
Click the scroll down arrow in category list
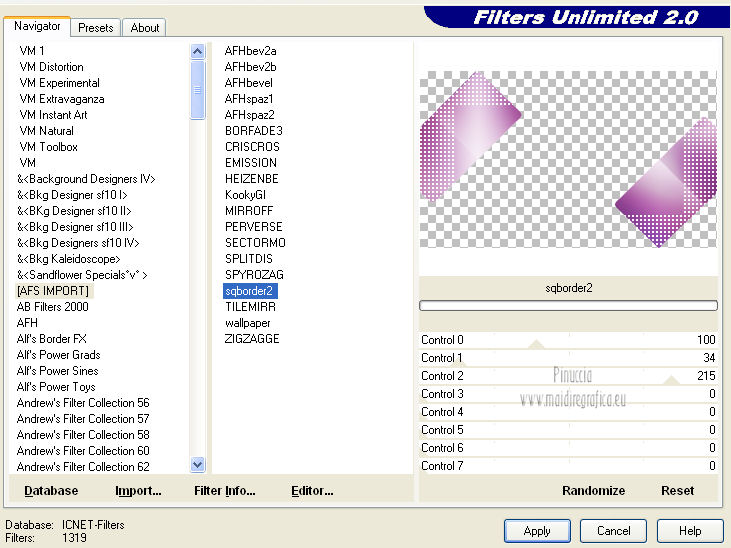point(198,465)
